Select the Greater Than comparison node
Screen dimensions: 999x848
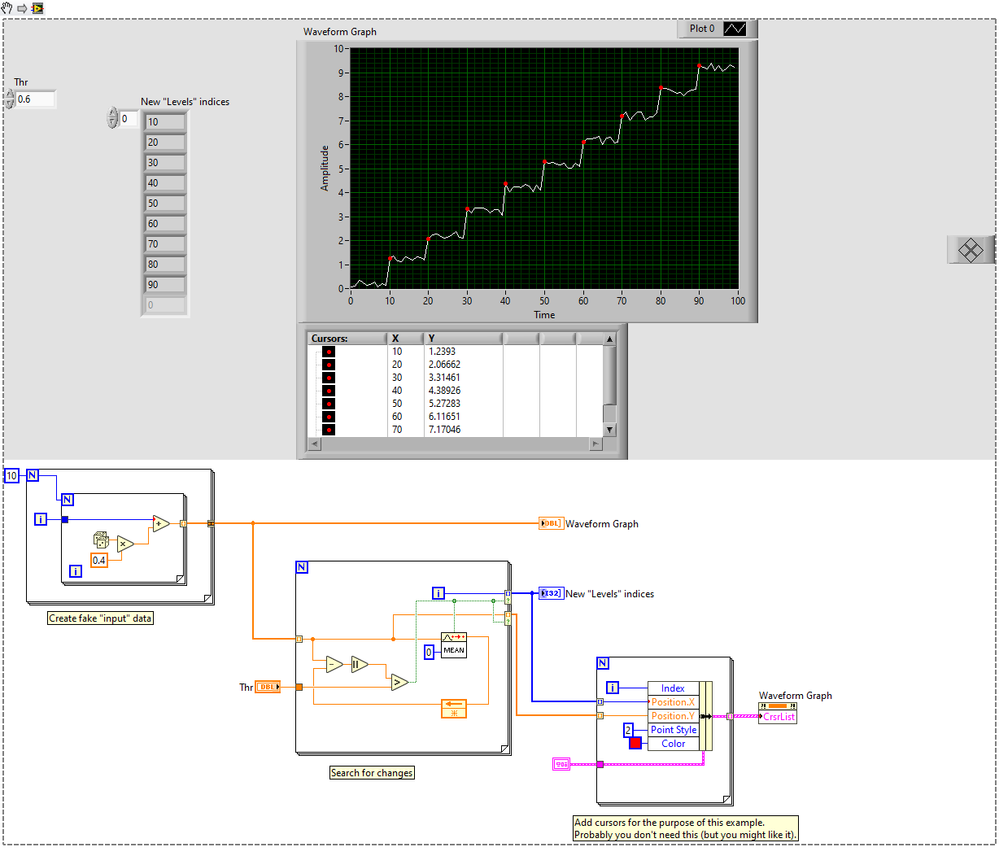399,682
